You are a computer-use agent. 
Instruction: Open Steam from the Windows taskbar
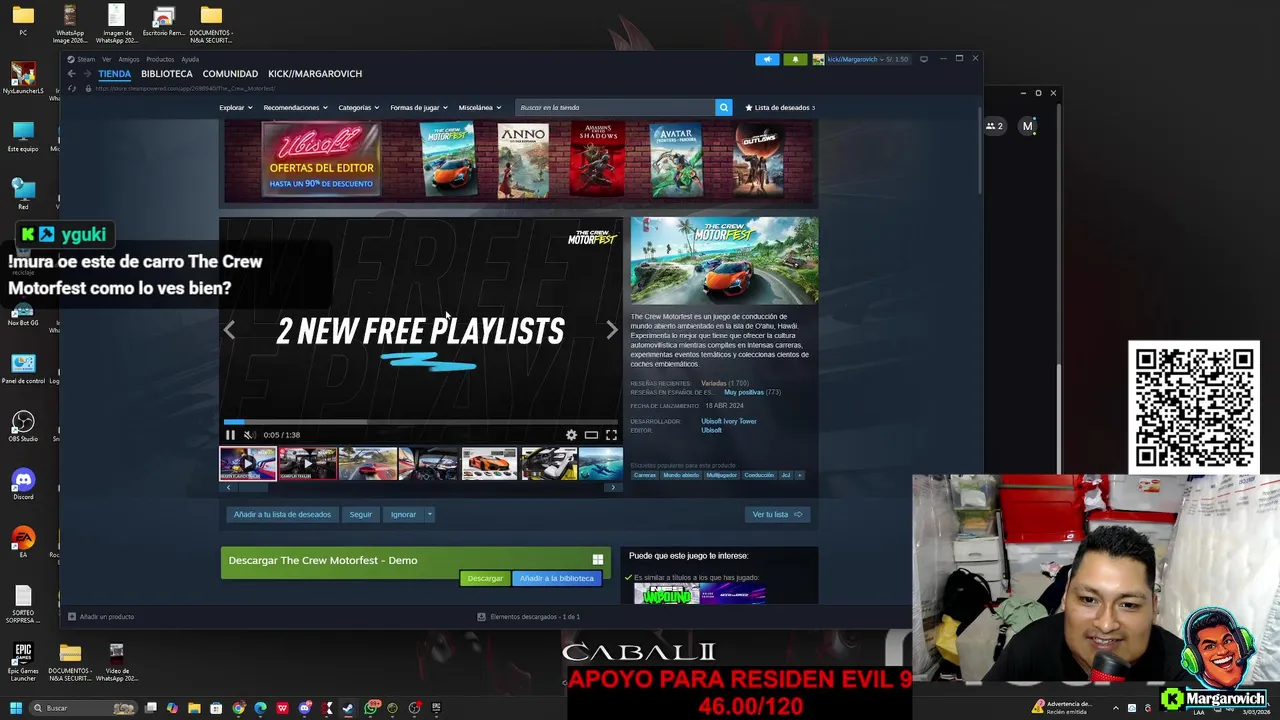(348, 708)
